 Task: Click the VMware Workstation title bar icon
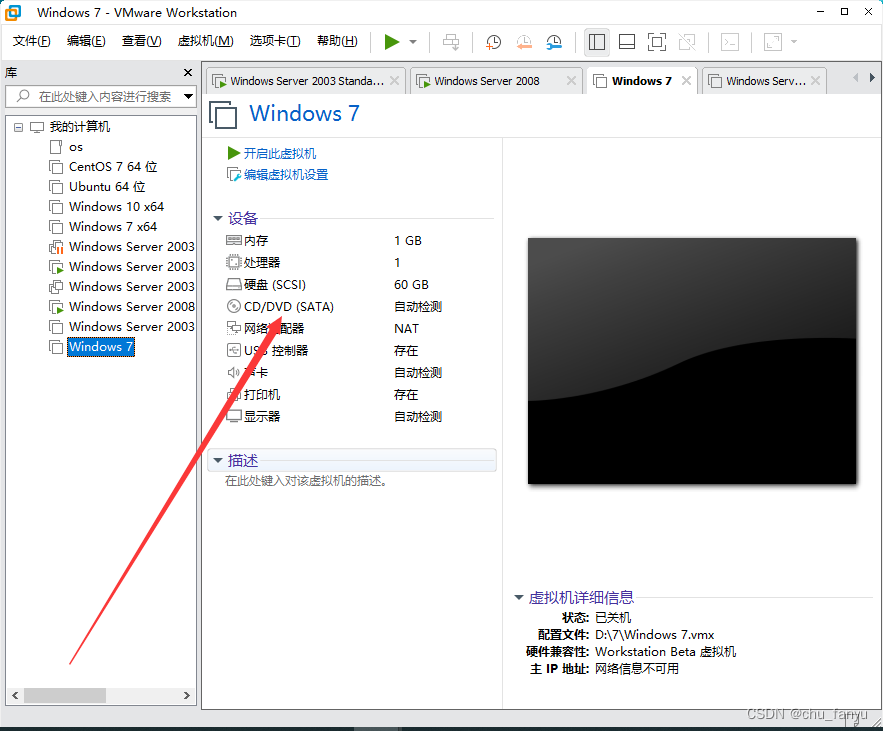tap(13, 12)
